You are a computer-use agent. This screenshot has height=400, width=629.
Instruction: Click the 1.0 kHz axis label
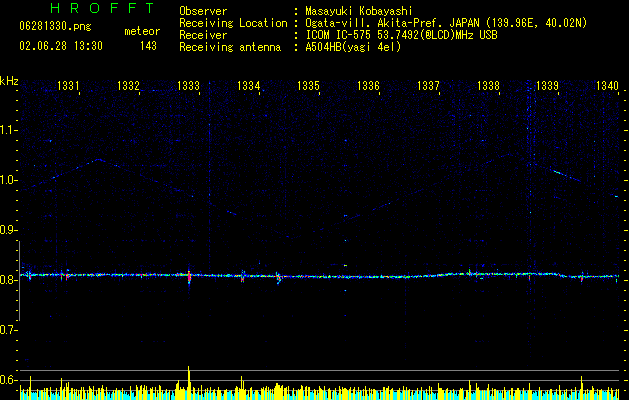8,180
